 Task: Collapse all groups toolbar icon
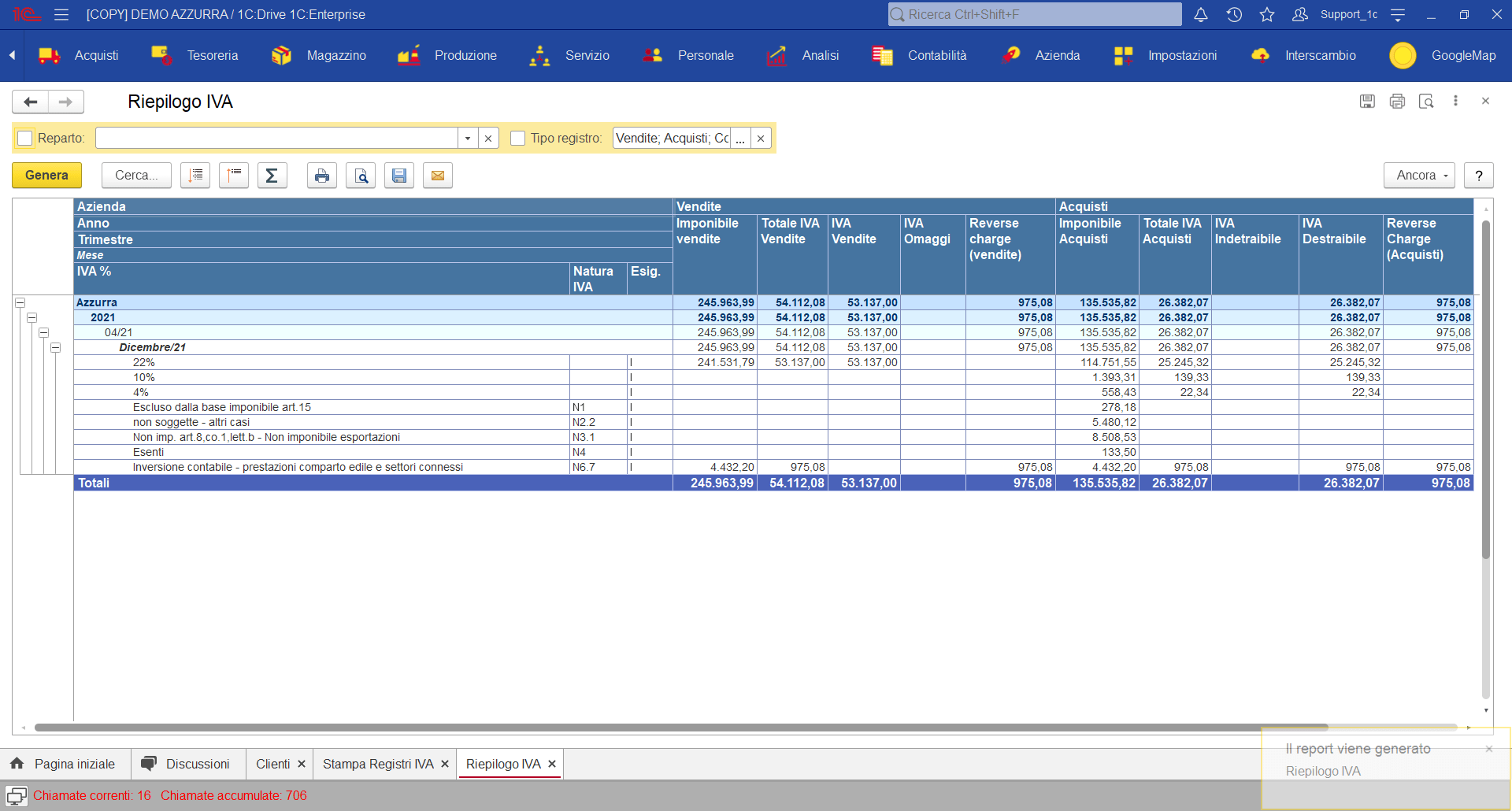point(234,176)
